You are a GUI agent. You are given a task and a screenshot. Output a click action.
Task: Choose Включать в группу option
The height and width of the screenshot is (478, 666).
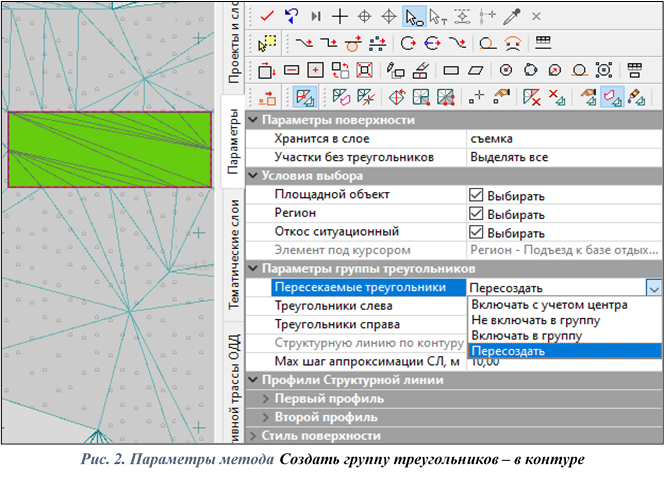tap(564, 336)
